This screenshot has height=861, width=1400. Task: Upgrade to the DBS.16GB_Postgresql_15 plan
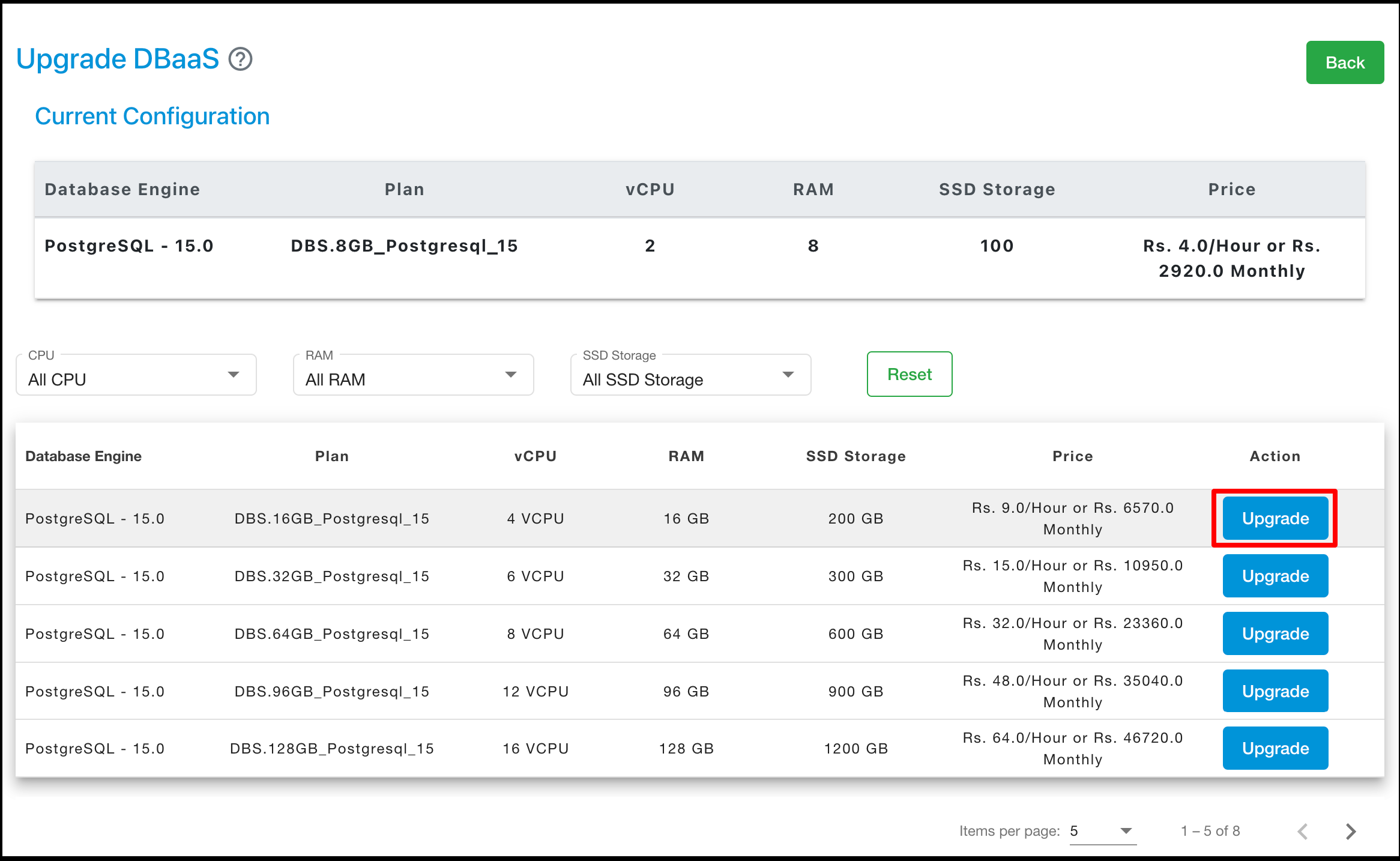coord(1276,518)
